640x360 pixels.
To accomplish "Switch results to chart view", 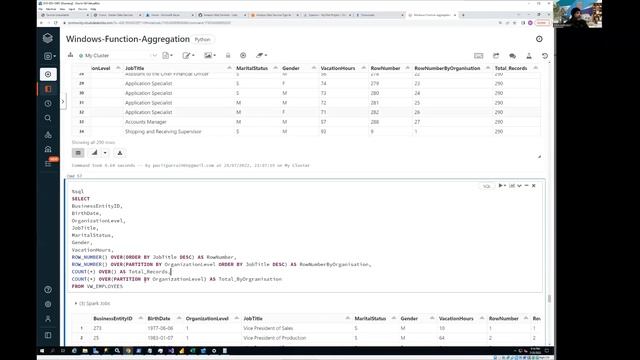I will click(x=94, y=153).
